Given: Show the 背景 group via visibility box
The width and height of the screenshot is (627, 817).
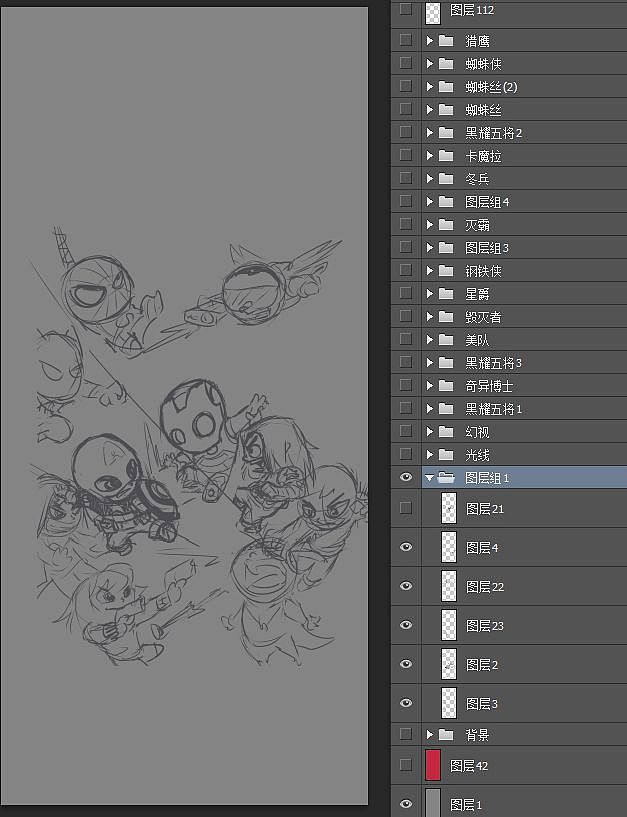Looking at the screenshot, I should pos(405,734).
